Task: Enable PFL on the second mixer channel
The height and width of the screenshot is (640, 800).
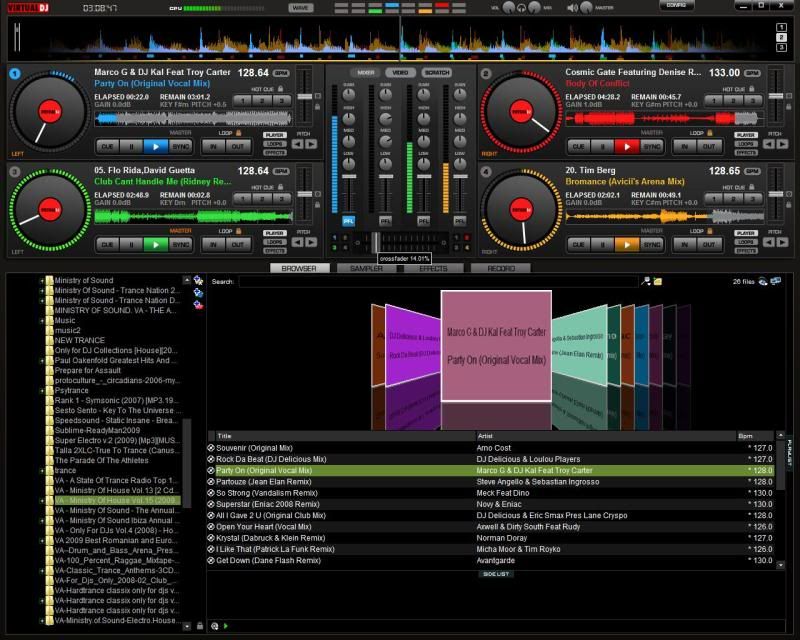Action: click(386, 221)
